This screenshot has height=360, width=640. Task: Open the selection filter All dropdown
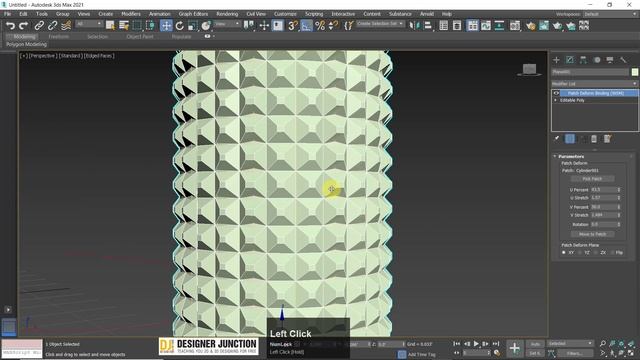click(x=89, y=24)
